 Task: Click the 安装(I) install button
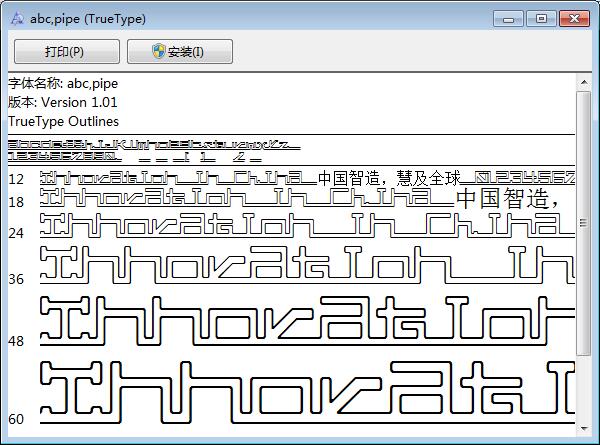point(180,51)
